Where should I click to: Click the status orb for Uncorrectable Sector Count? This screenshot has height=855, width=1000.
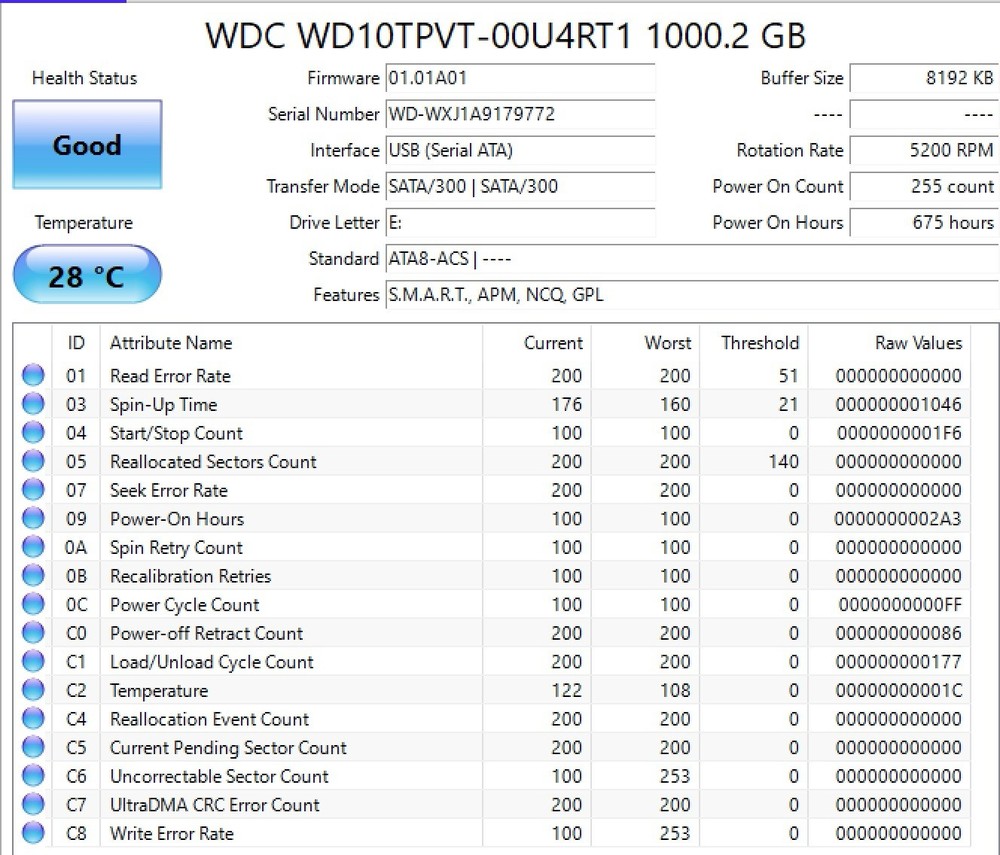33,776
